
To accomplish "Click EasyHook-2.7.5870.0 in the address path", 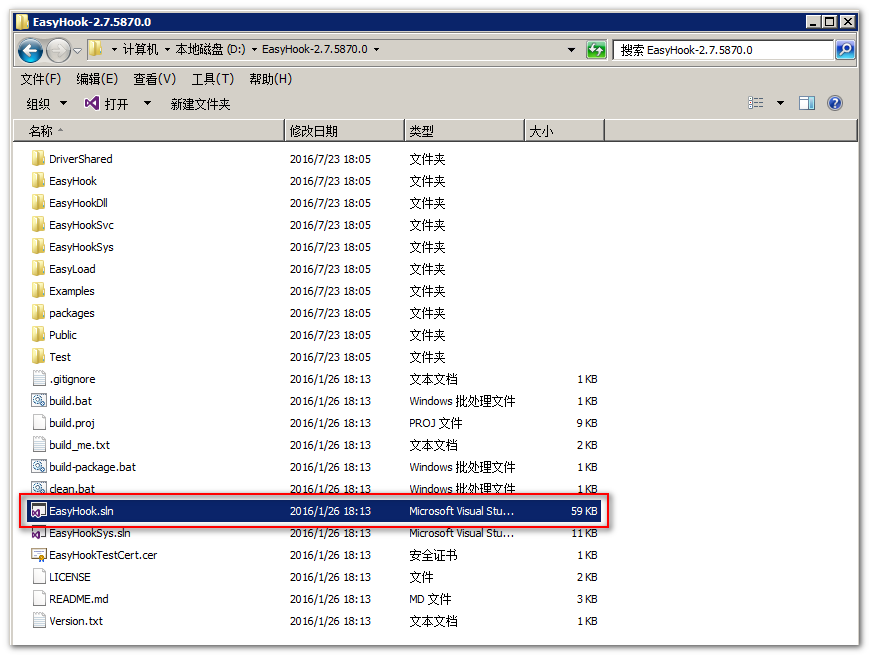I will [x=314, y=49].
